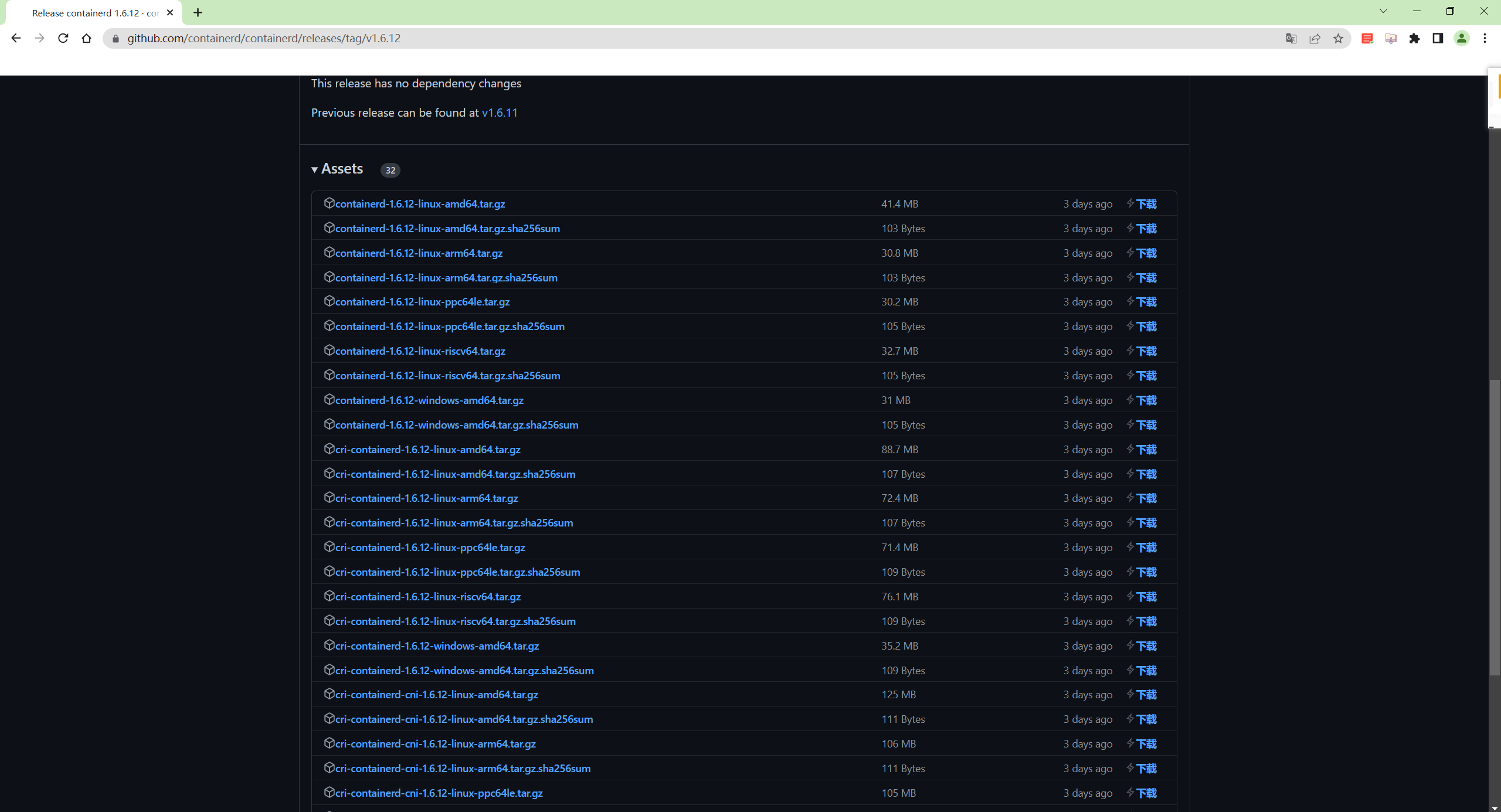Viewport: 1501px width, 812px height.
Task: Download containerd-1.6.12-linux-amd64.tar.gz file link
Action: (420, 204)
